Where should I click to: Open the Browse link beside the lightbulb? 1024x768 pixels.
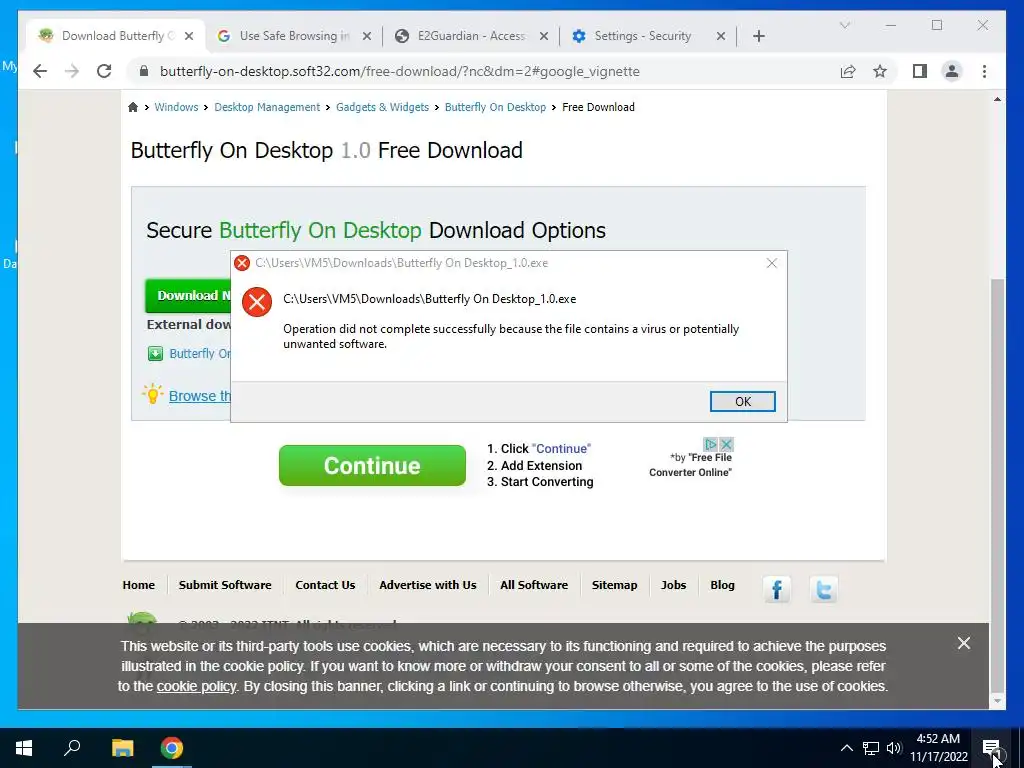200,396
